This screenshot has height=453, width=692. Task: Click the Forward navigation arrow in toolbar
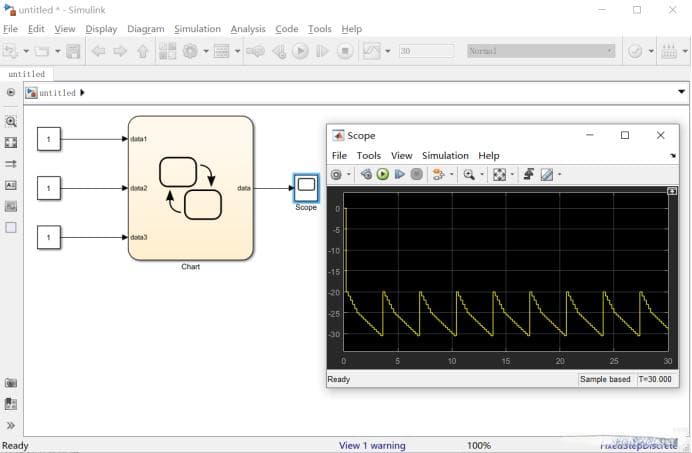(x=120, y=51)
